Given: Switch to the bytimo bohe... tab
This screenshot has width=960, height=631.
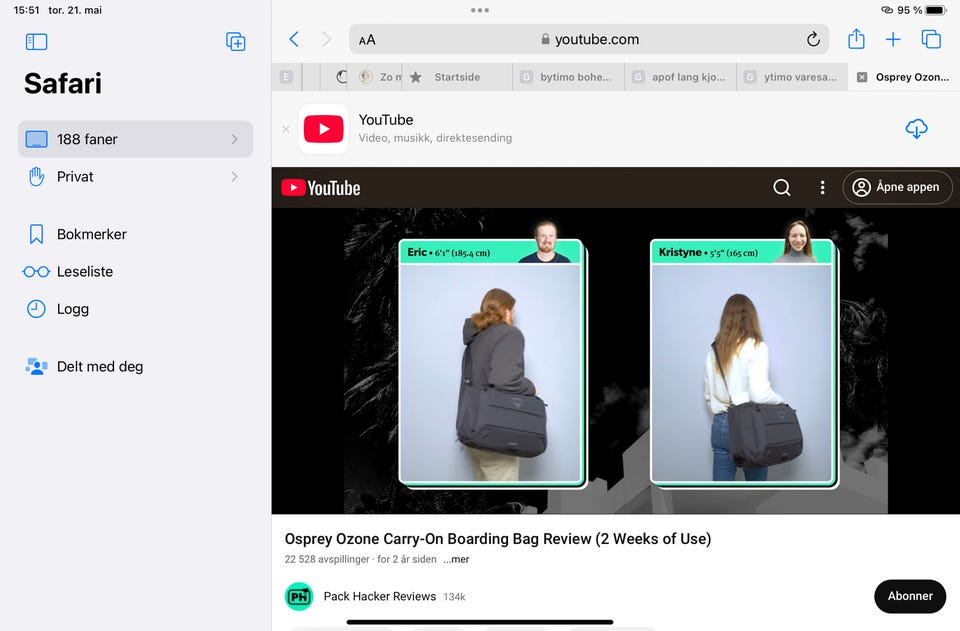Looking at the screenshot, I should point(568,77).
